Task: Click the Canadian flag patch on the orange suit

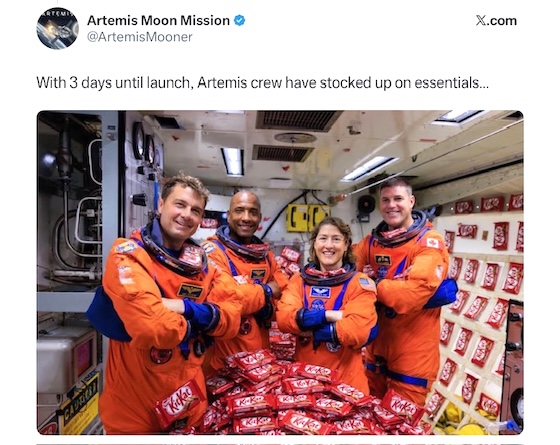Action: pyautogui.click(x=432, y=243)
